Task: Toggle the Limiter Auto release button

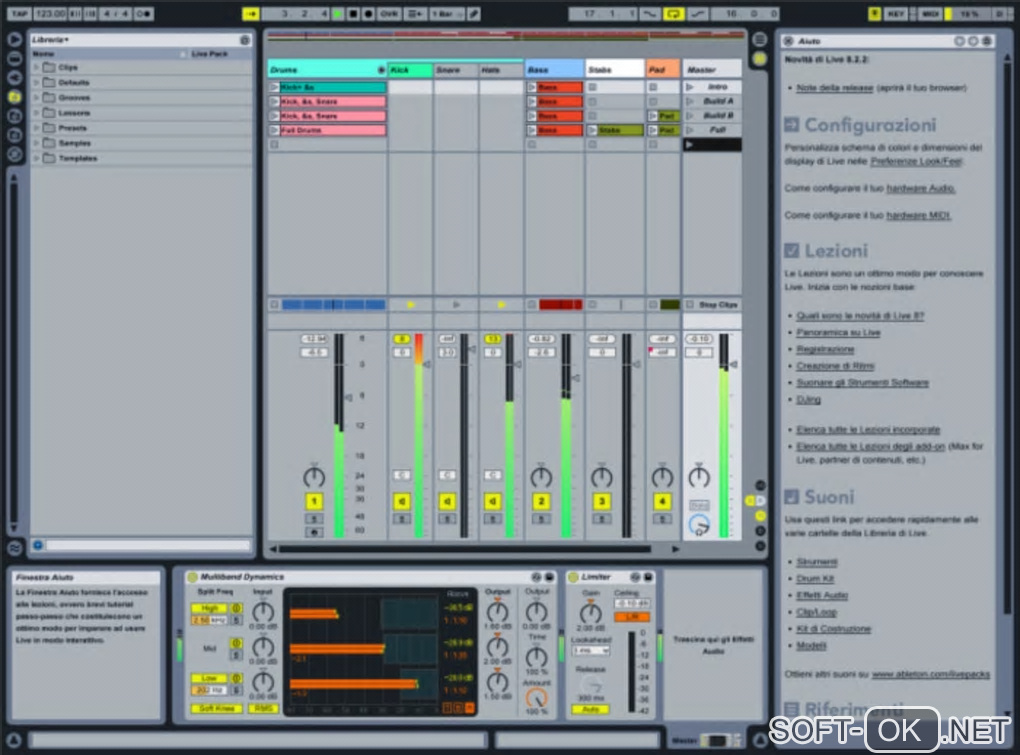Action: point(591,709)
